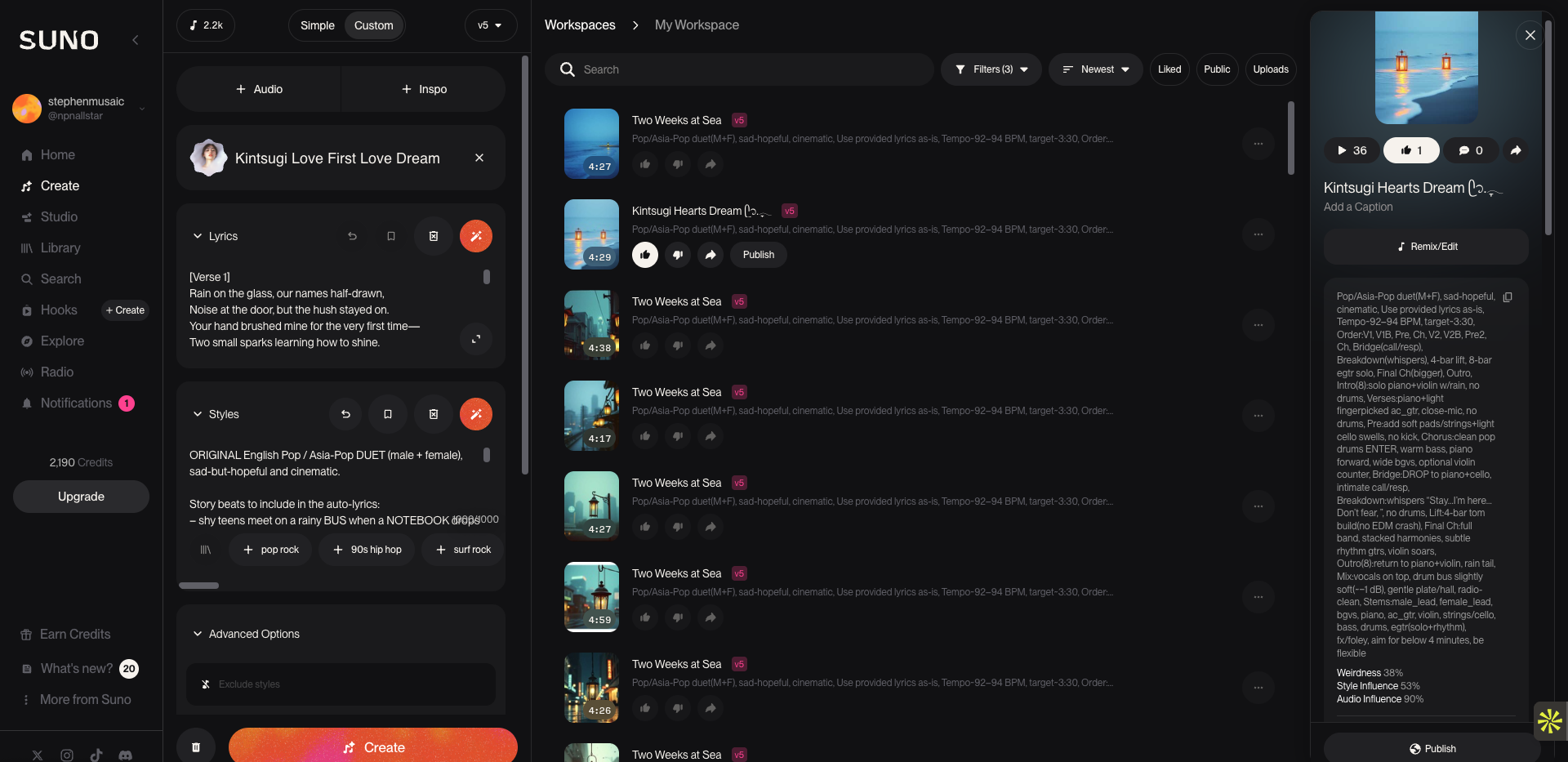Save lyrics with the bookmark icon

[x=391, y=236]
